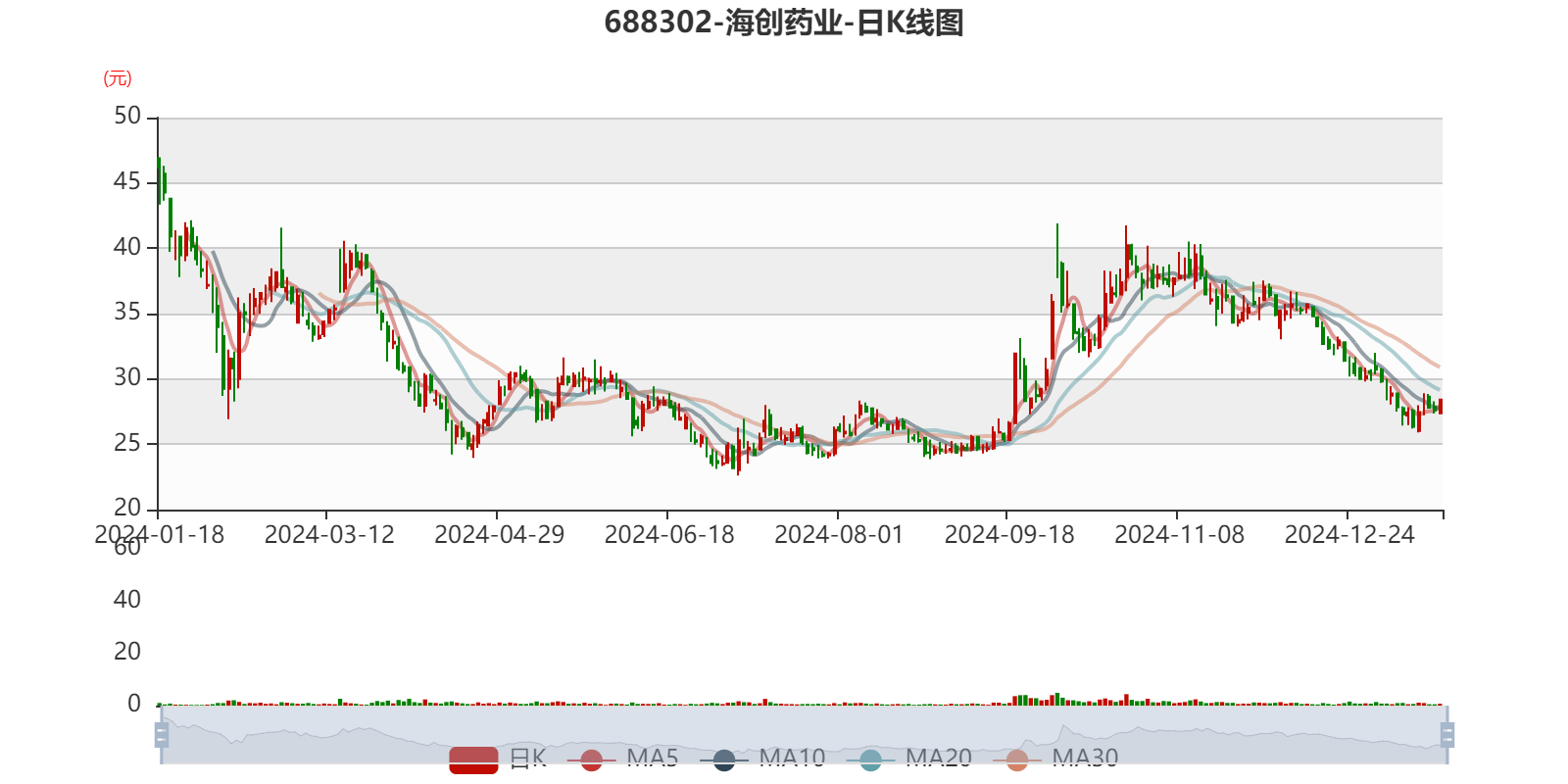Grab the left handle of zoom slider
Viewport: 1568px width, 784px height.
162,734
